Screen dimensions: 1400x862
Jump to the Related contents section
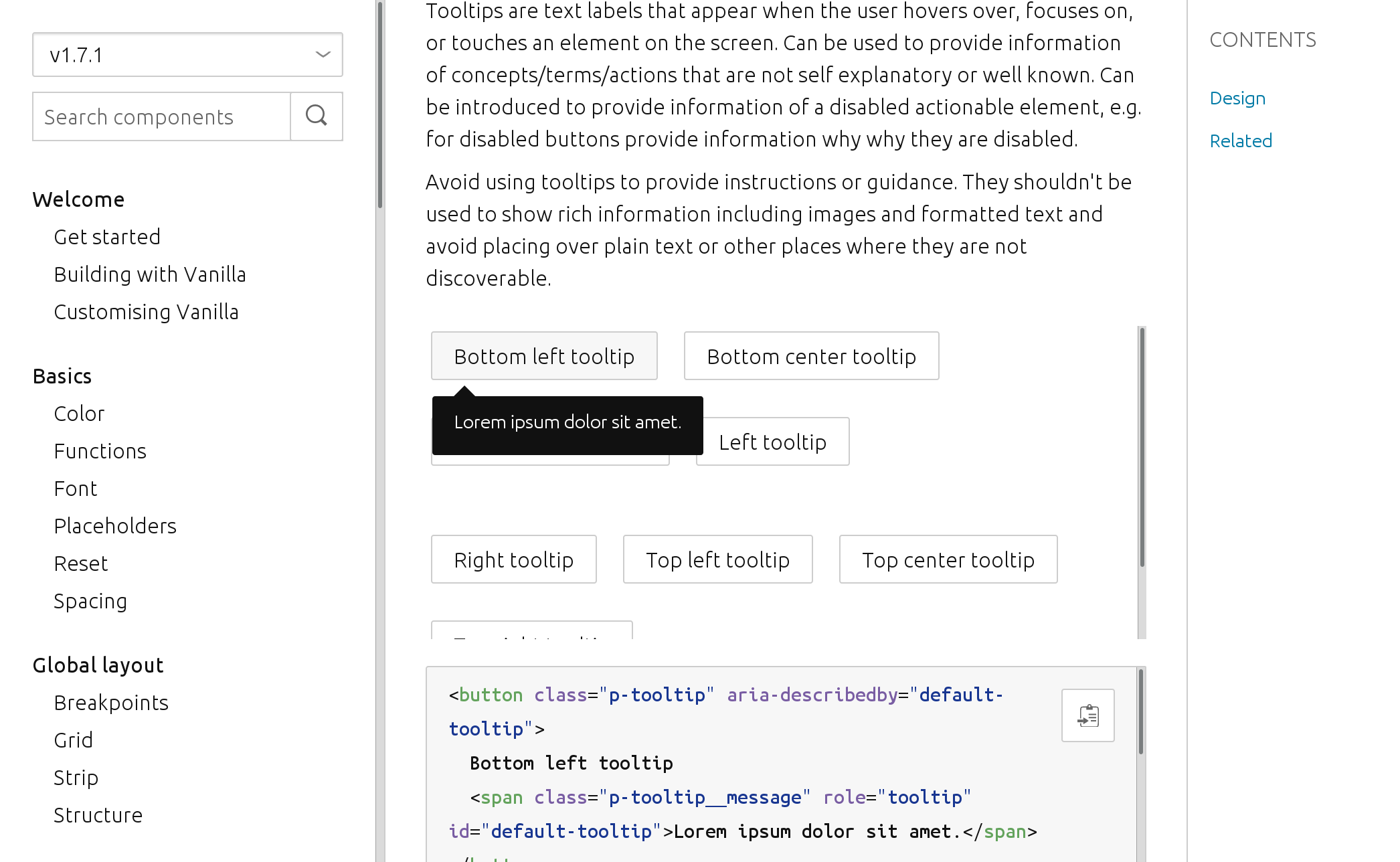[x=1240, y=141]
